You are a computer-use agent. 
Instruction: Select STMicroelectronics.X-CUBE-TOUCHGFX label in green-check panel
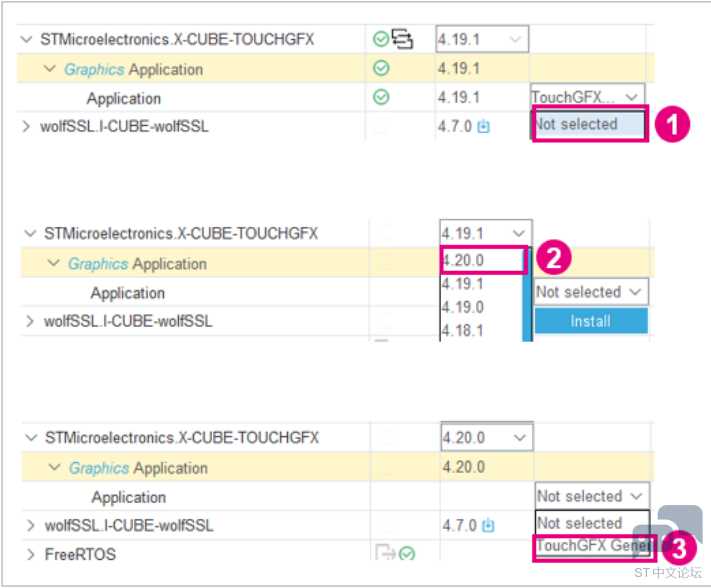click(177, 39)
